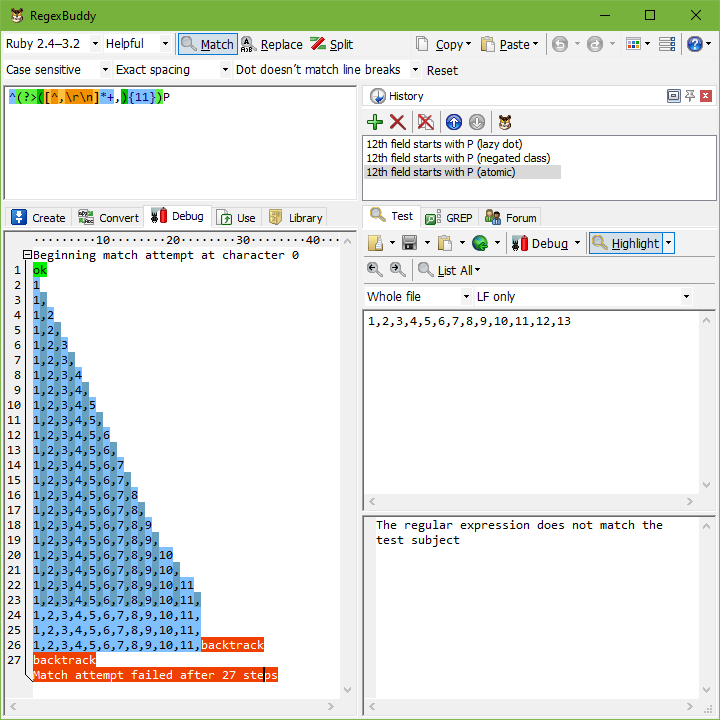Close the History panel
This screenshot has width=720, height=720.
point(706,96)
